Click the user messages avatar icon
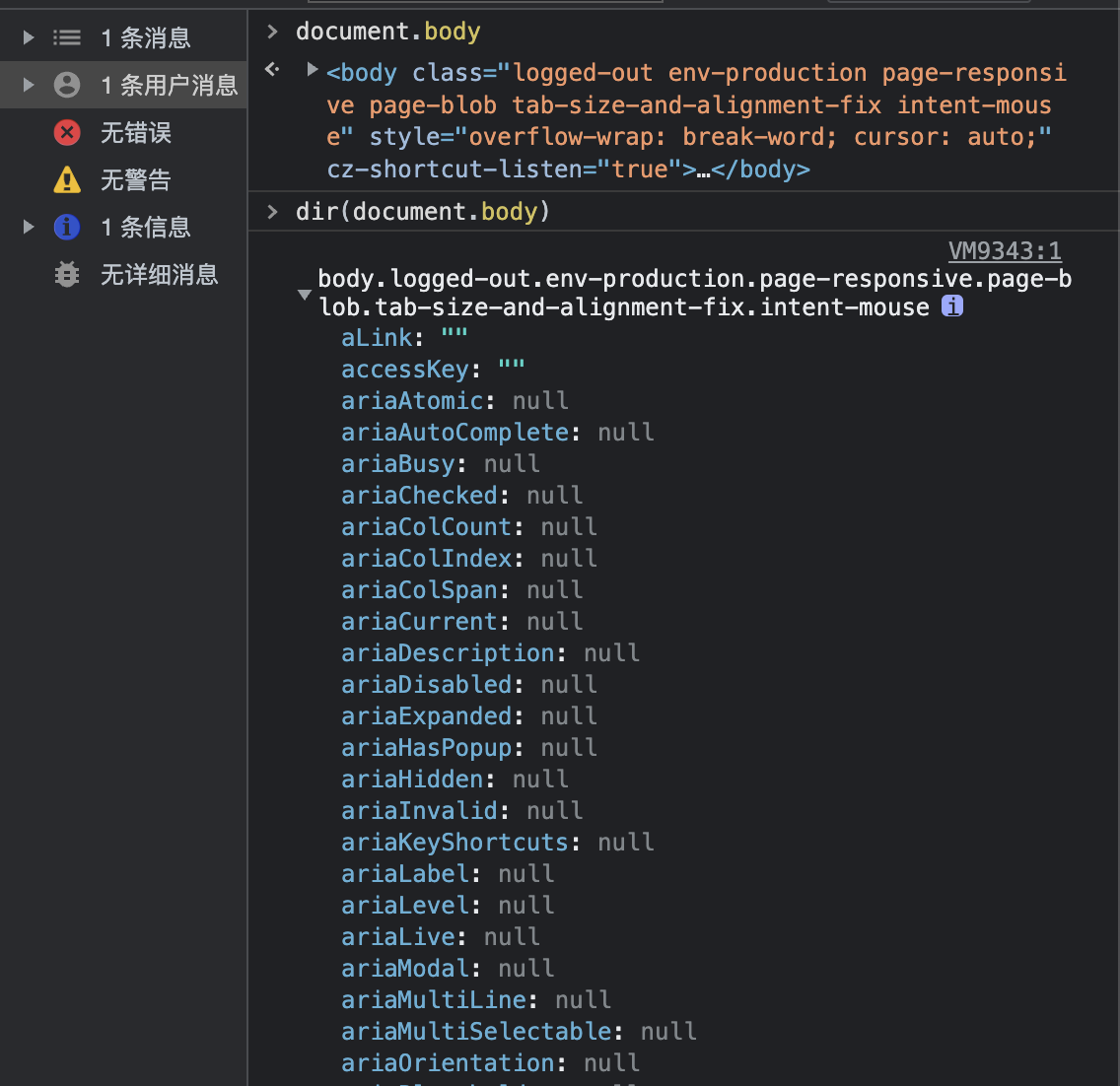The image size is (1120, 1086). click(67, 85)
